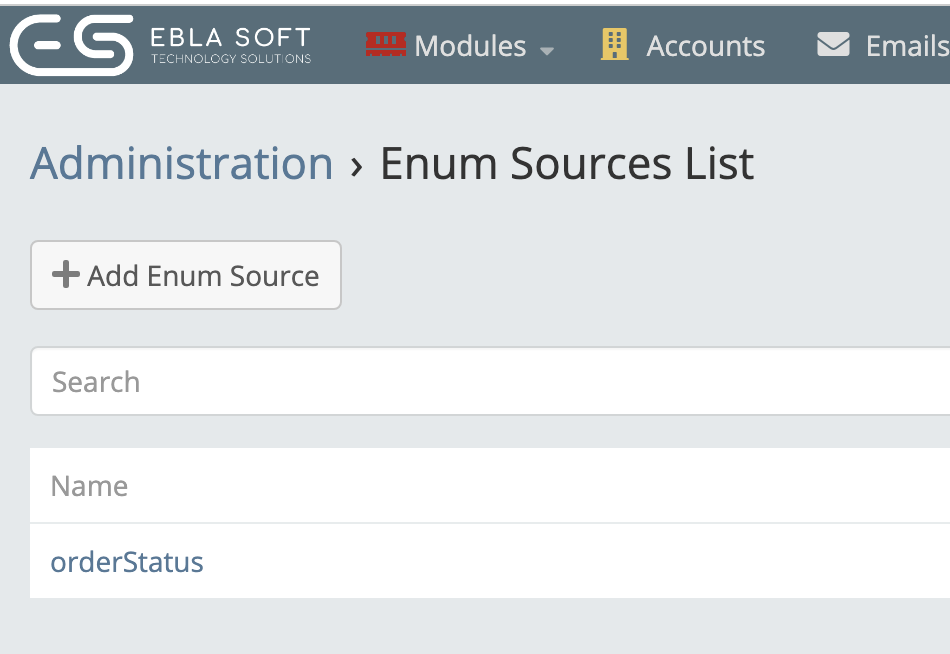Screen dimensions: 950x654
Task: Click the yellow Accounts building icon
Action: point(614,44)
